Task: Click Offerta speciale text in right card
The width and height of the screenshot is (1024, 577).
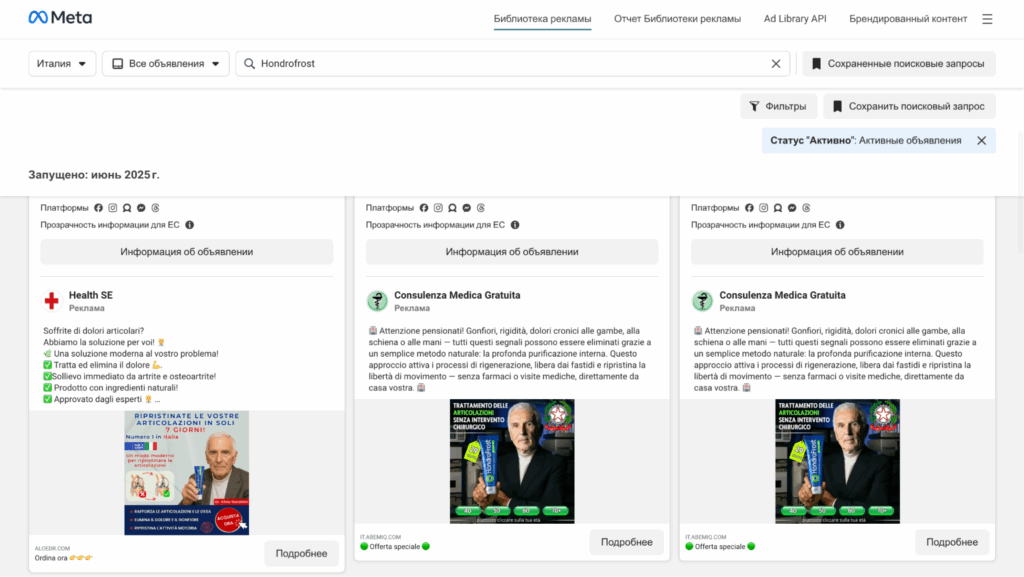Action: 720,546
